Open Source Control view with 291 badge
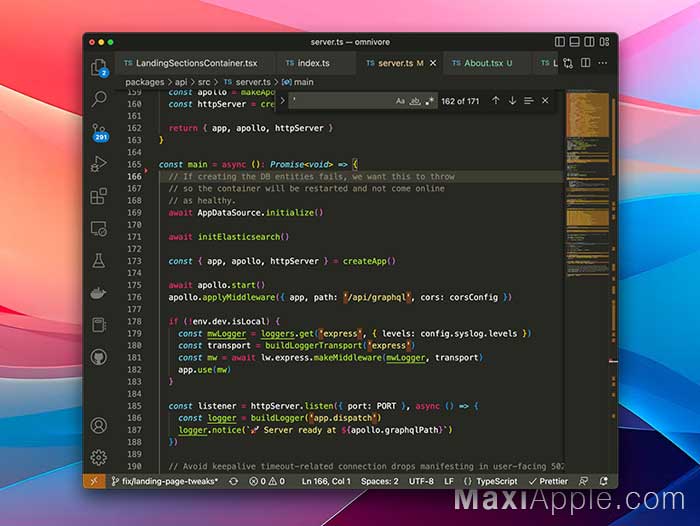 (x=100, y=132)
